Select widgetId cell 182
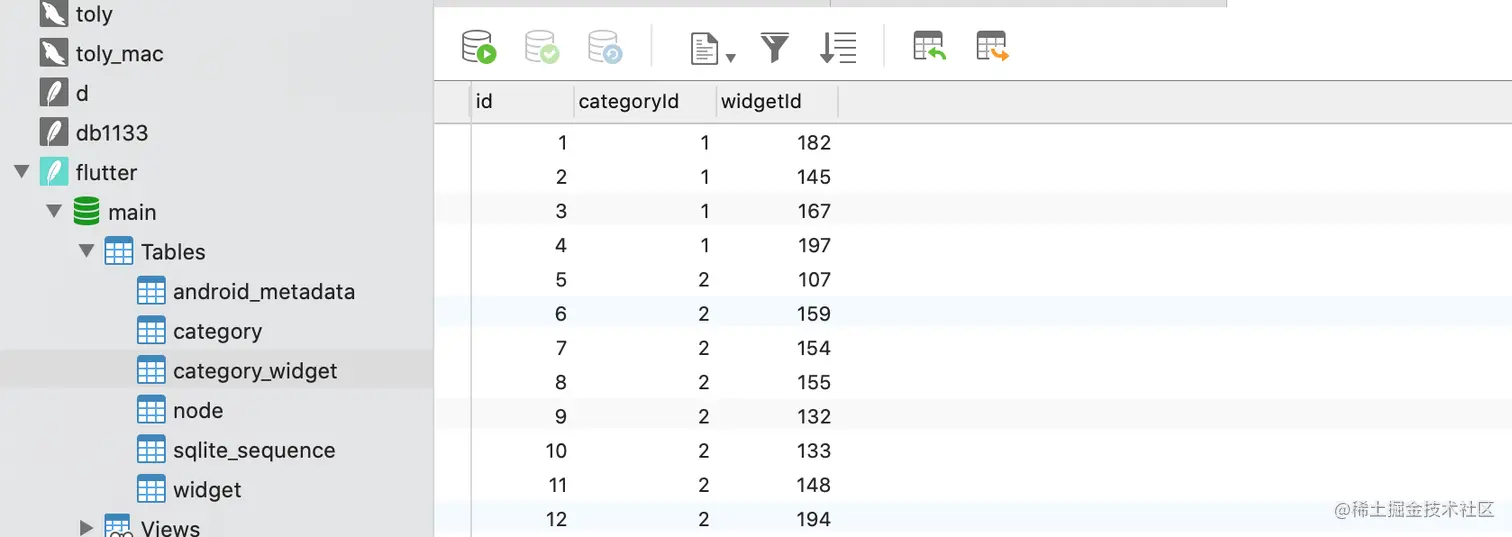Viewport: 1512px width, 537px height. coord(814,143)
